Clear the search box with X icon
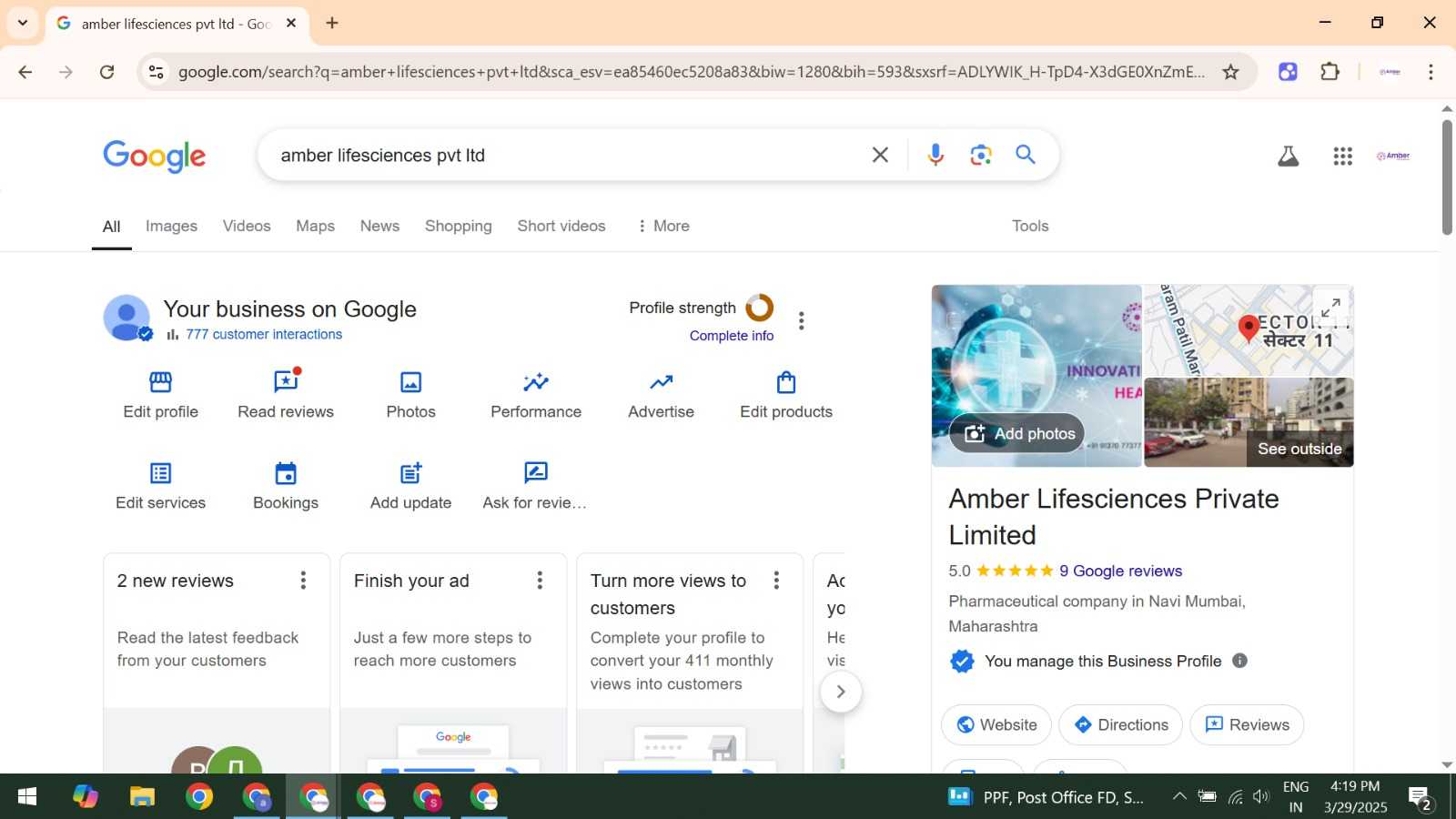1456x819 pixels. tap(880, 156)
